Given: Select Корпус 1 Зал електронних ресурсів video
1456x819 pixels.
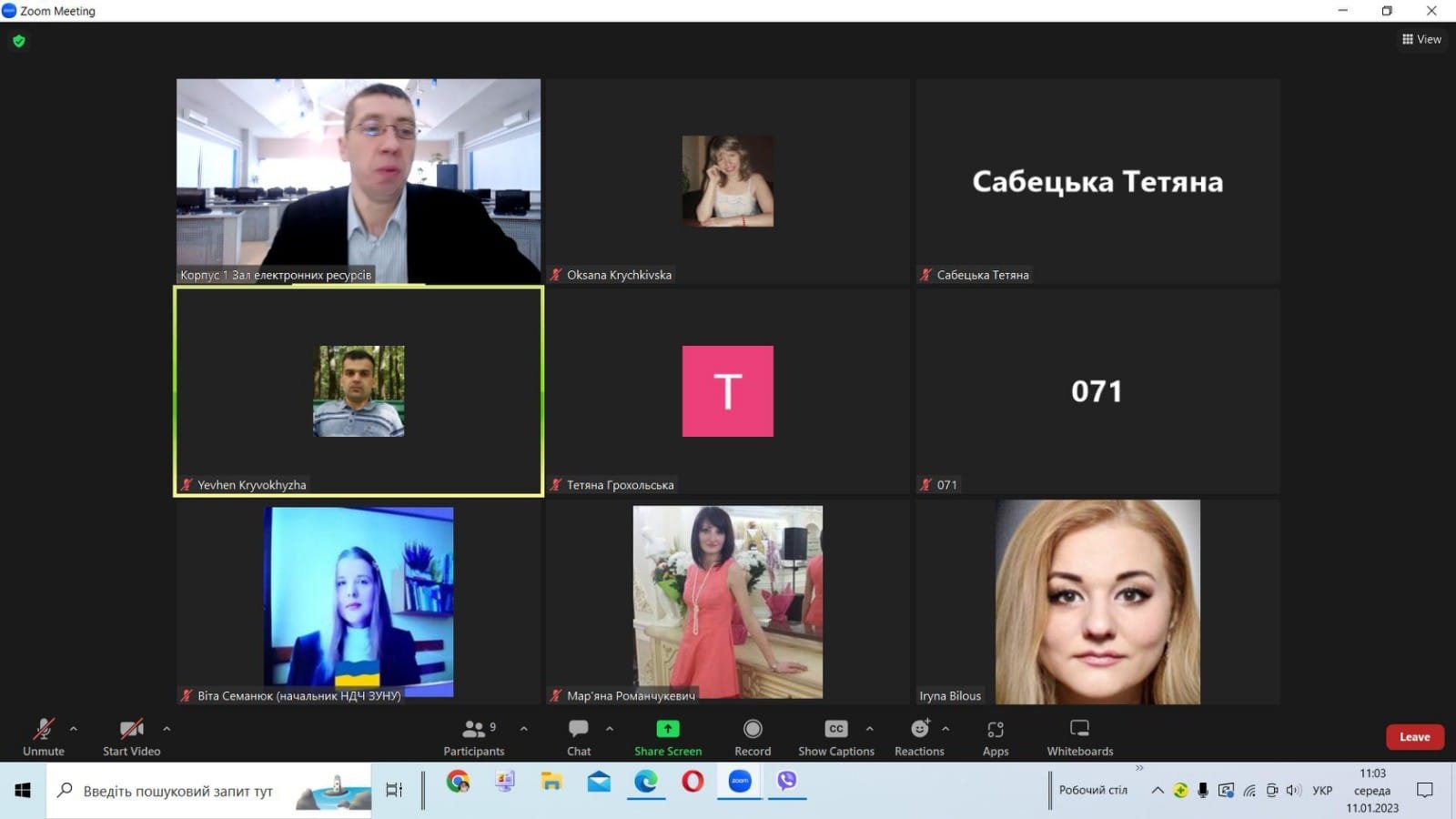Looking at the screenshot, I should (x=359, y=181).
